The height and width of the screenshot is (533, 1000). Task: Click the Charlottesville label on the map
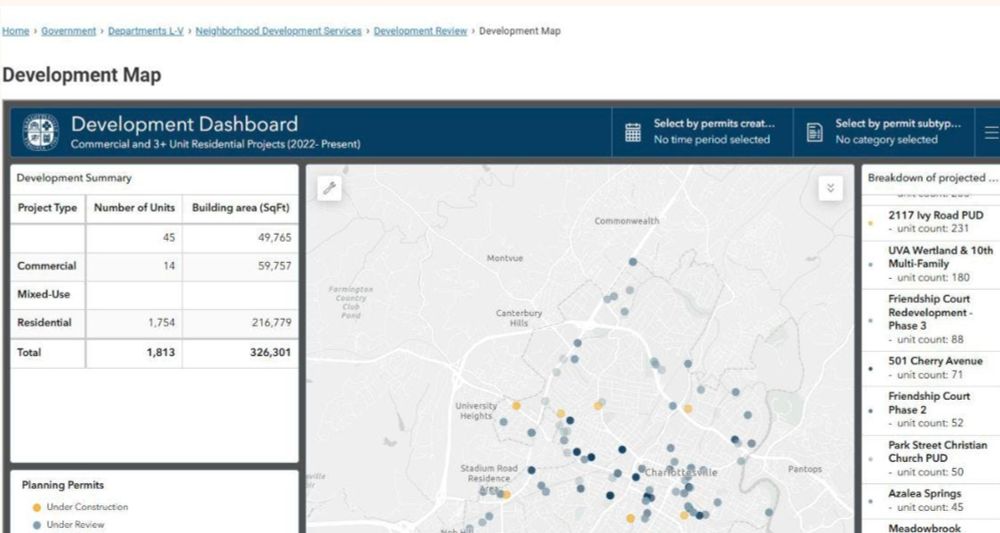pos(681,472)
